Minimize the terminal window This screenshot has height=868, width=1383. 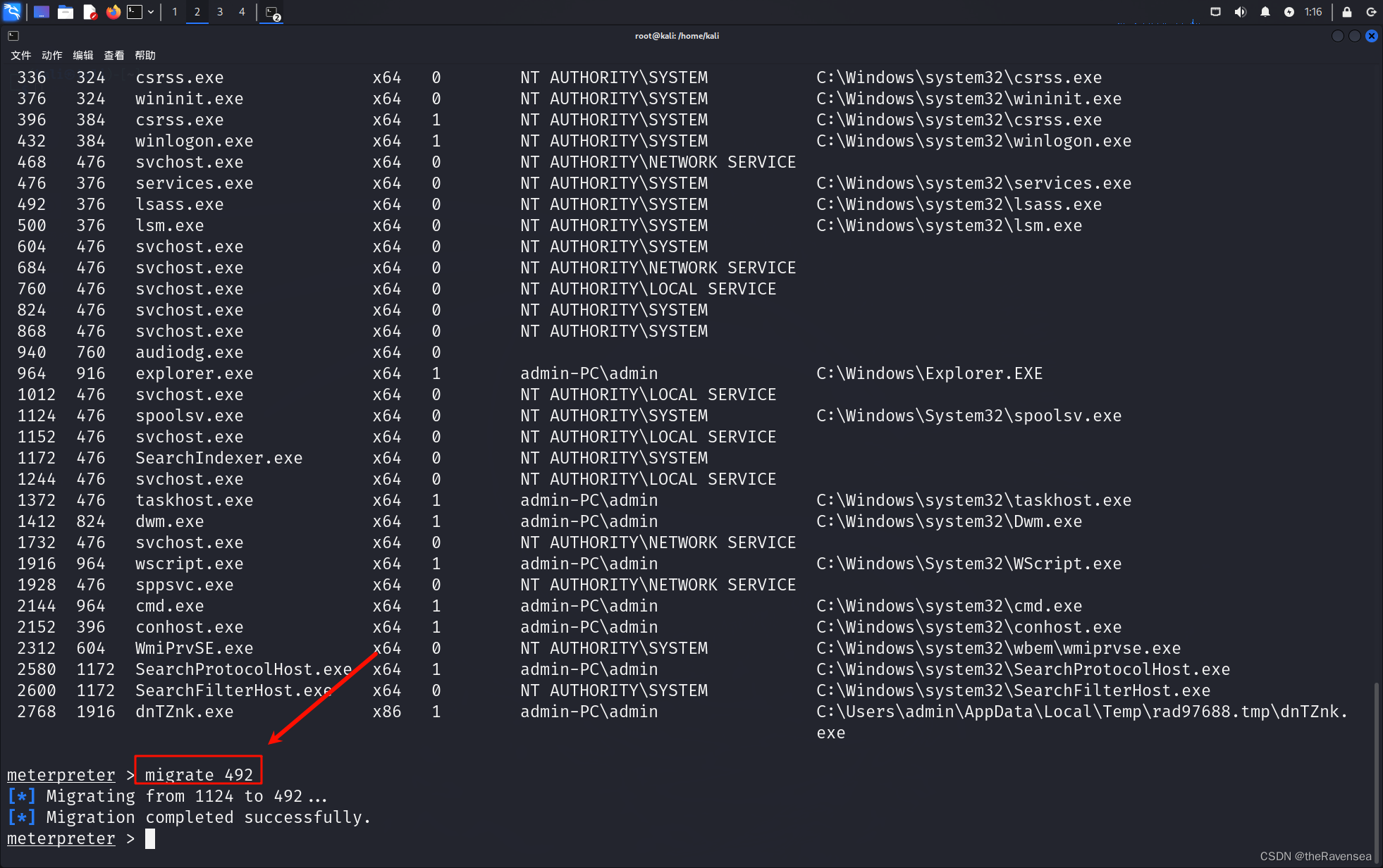coord(1337,36)
